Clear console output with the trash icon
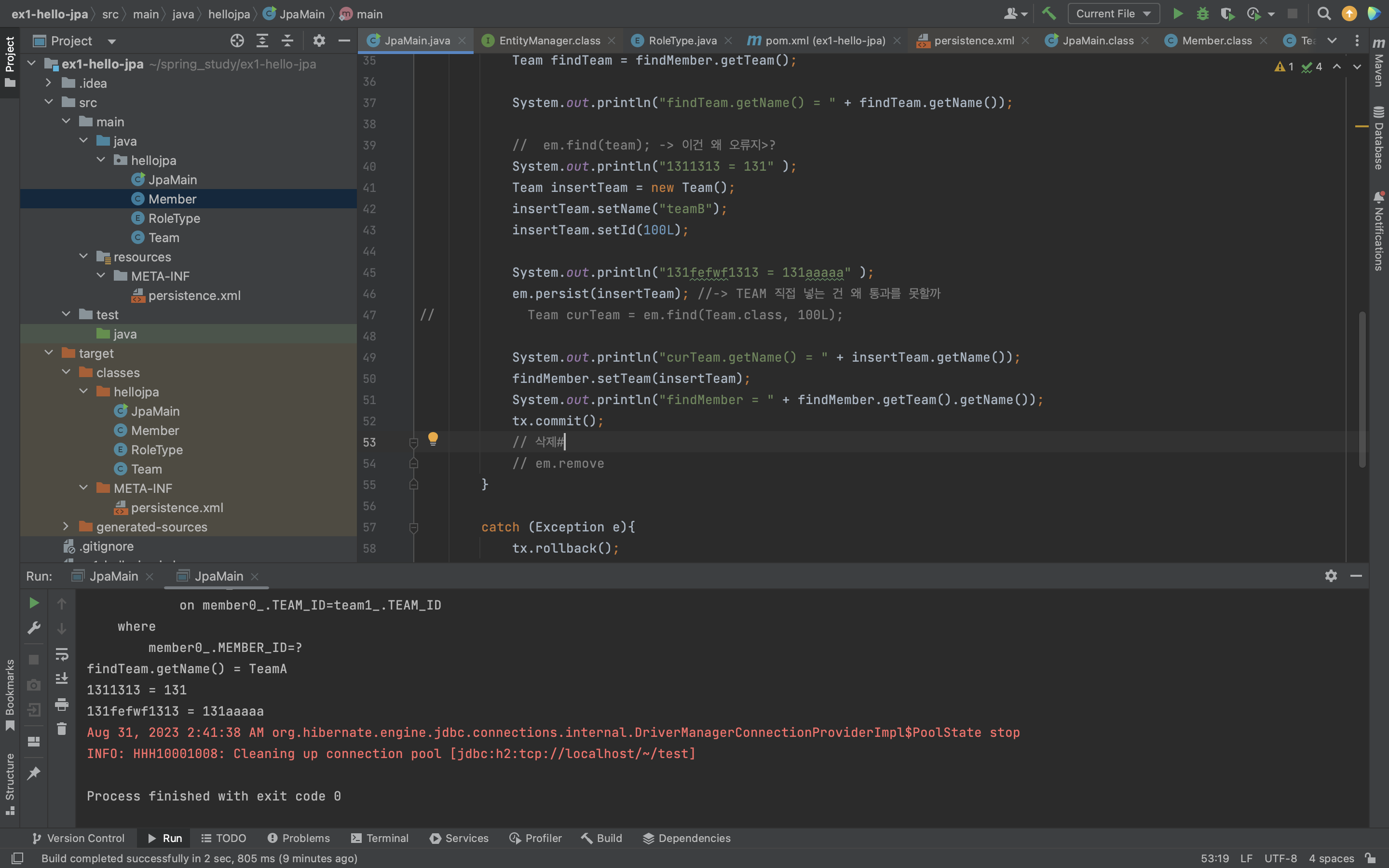 pos(61,729)
